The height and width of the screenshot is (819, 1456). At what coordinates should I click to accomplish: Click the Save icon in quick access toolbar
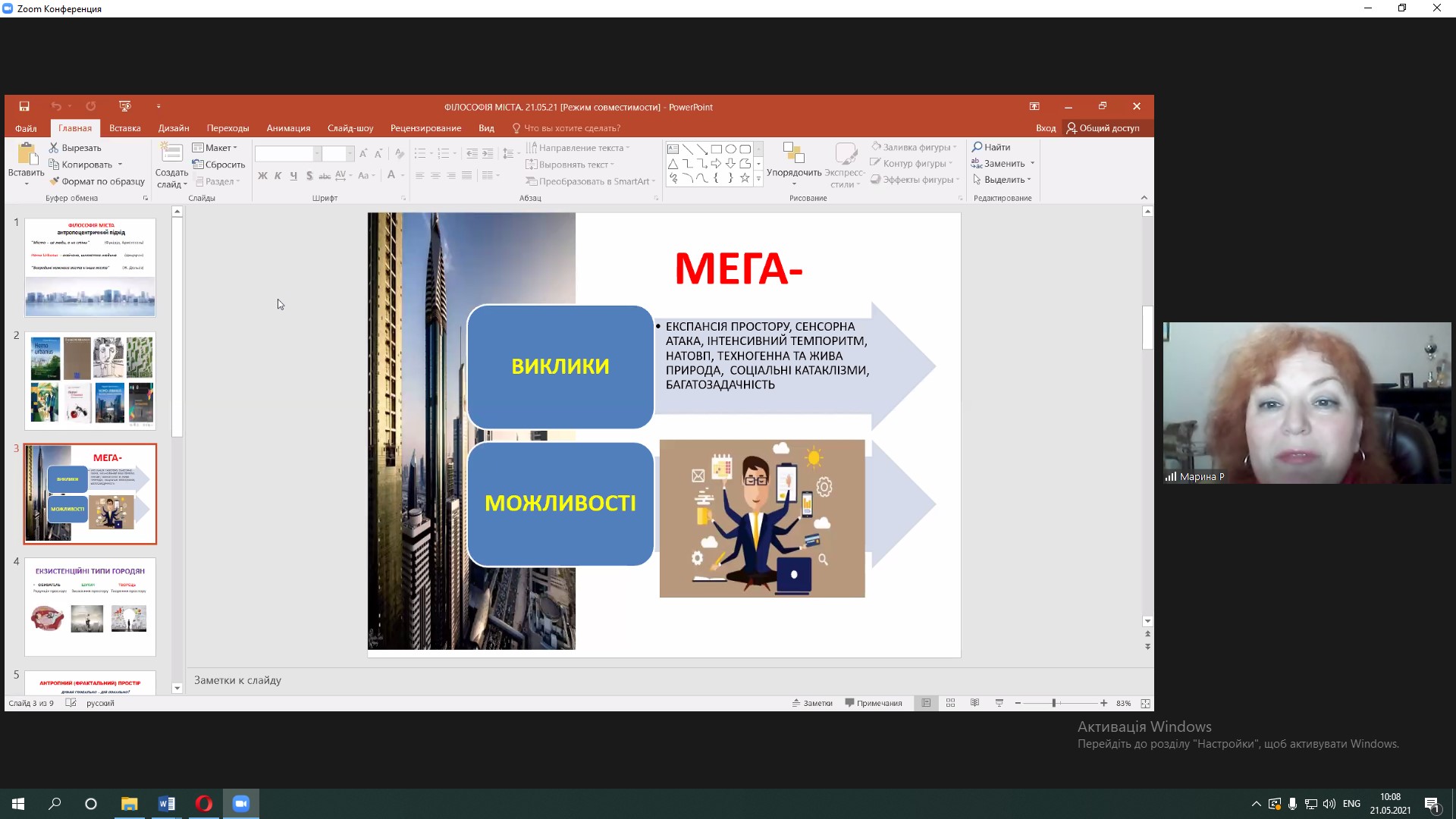pyautogui.click(x=24, y=106)
